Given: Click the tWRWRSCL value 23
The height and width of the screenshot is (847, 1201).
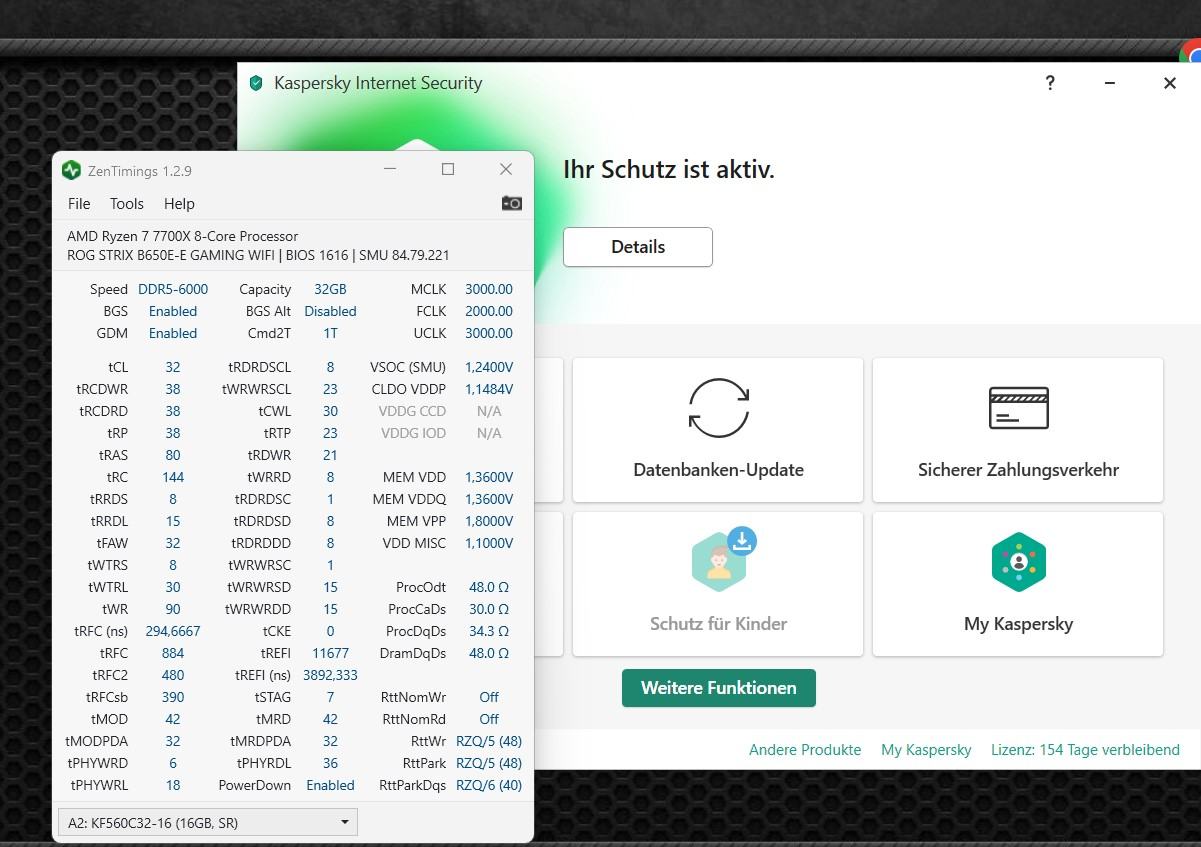Looking at the screenshot, I should [x=330, y=389].
